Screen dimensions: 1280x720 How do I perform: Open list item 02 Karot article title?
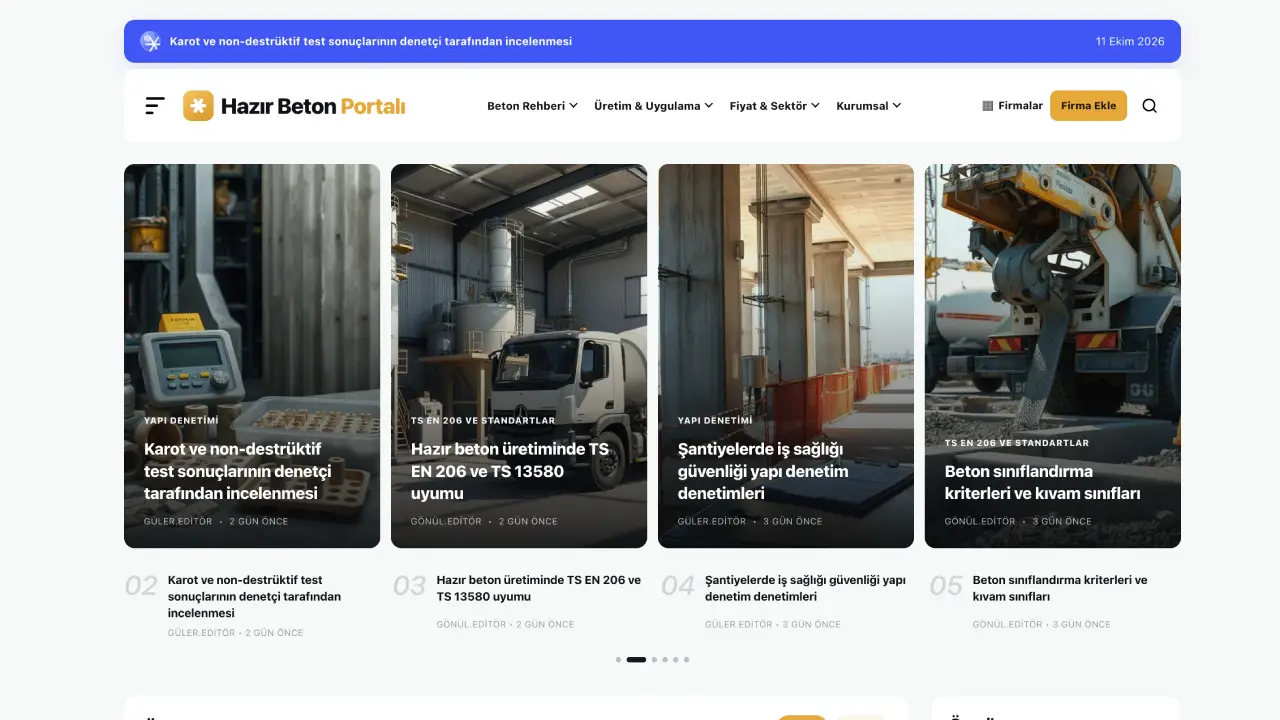255,596
